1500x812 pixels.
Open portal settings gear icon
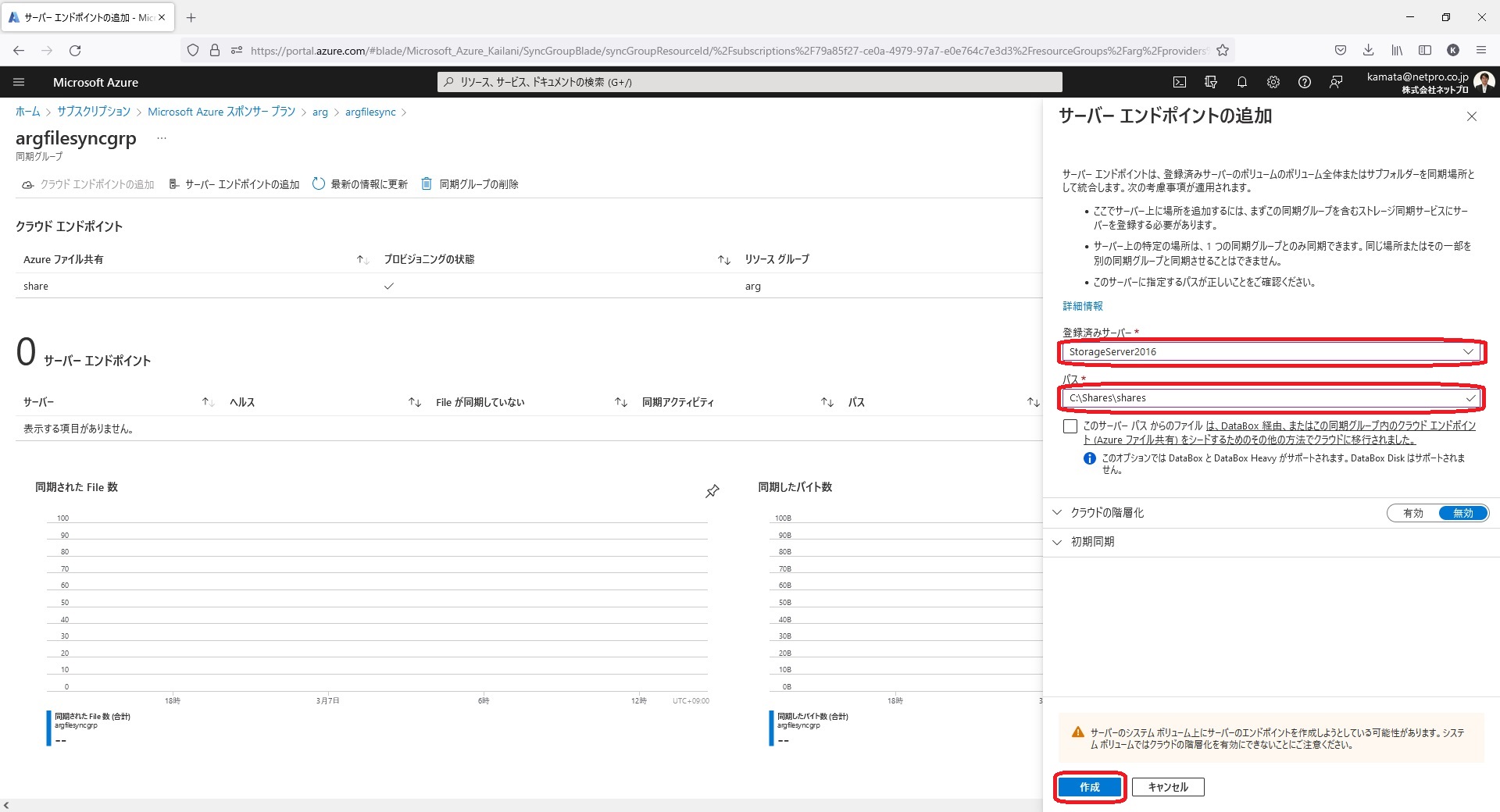[x=1273, y=82]
